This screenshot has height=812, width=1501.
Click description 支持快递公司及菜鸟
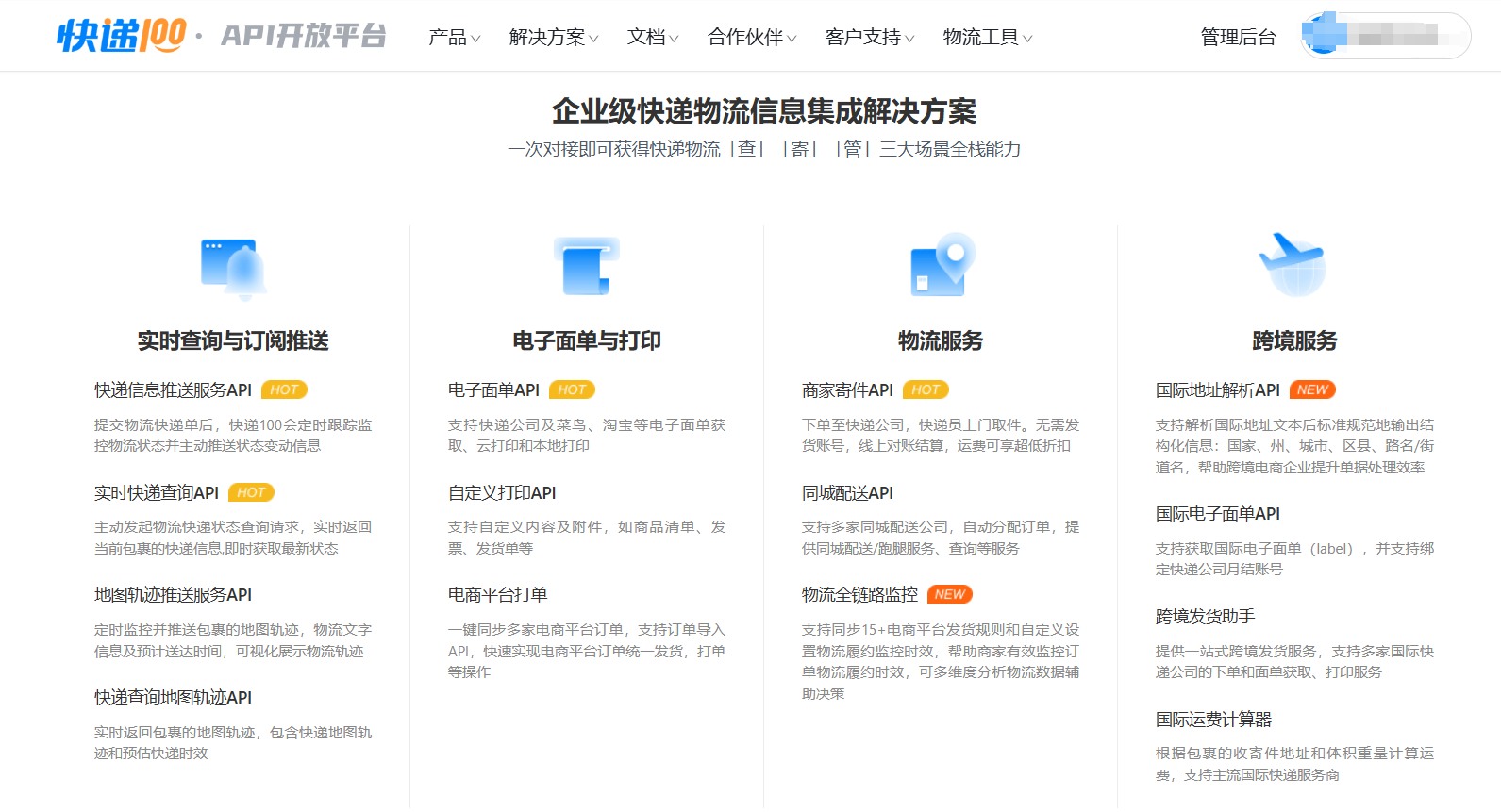(587, 435)
